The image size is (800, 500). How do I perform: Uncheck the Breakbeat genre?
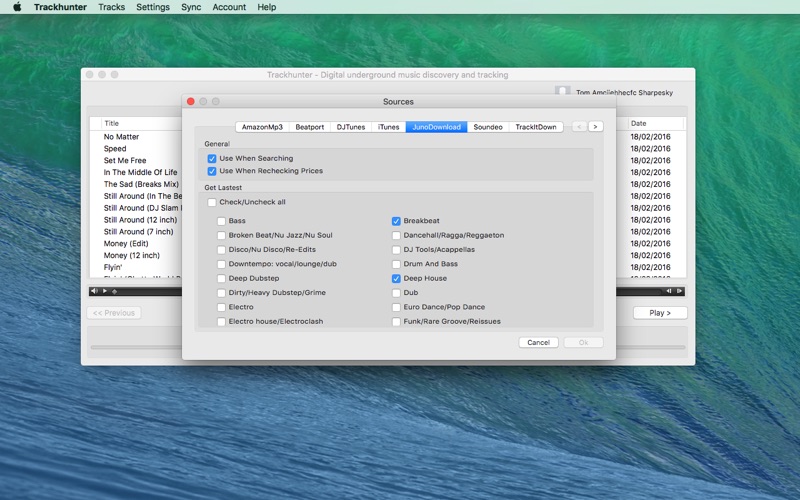[396, 221]
